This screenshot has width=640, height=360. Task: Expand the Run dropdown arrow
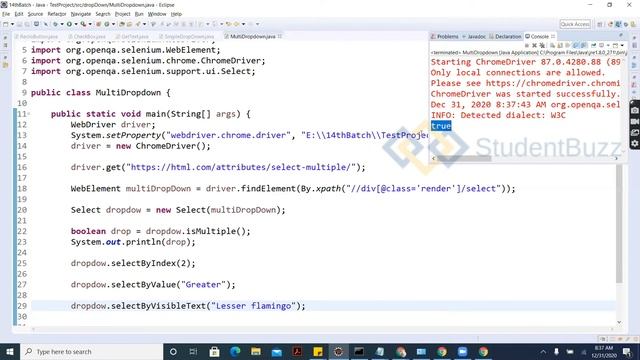(x=76, y=24)
